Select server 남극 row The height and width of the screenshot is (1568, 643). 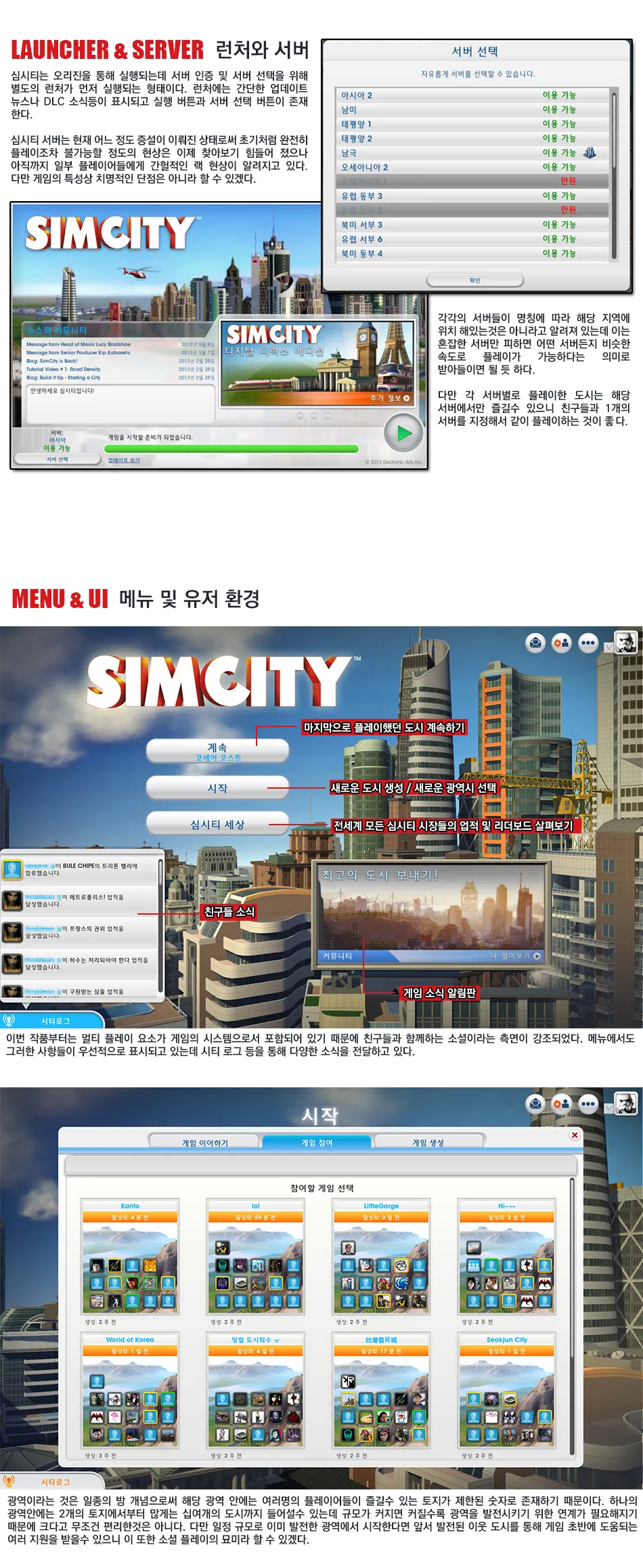pyautogui.click(x=472, y=153)
